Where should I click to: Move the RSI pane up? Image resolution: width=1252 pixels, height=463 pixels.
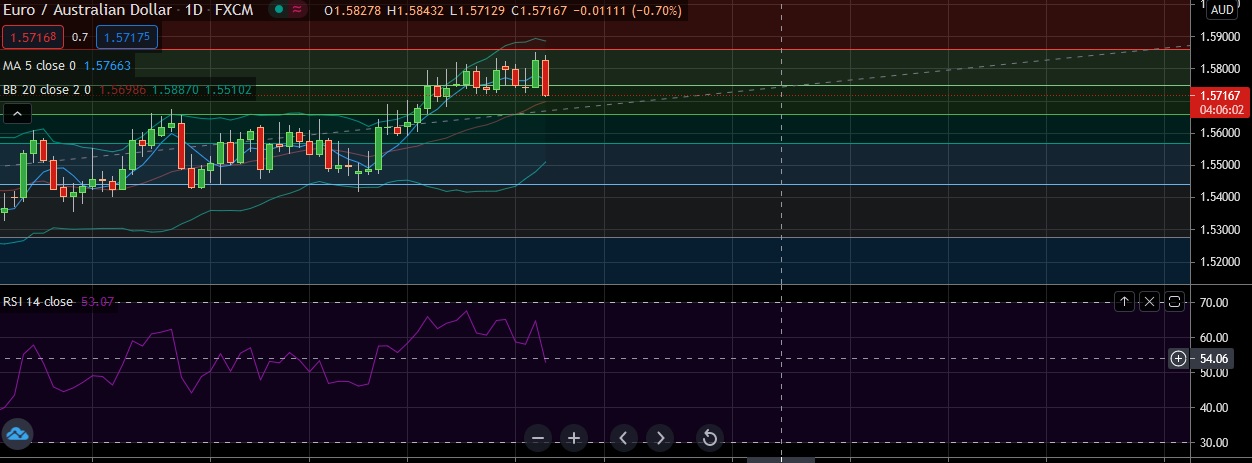click(x=1124, y=301)
